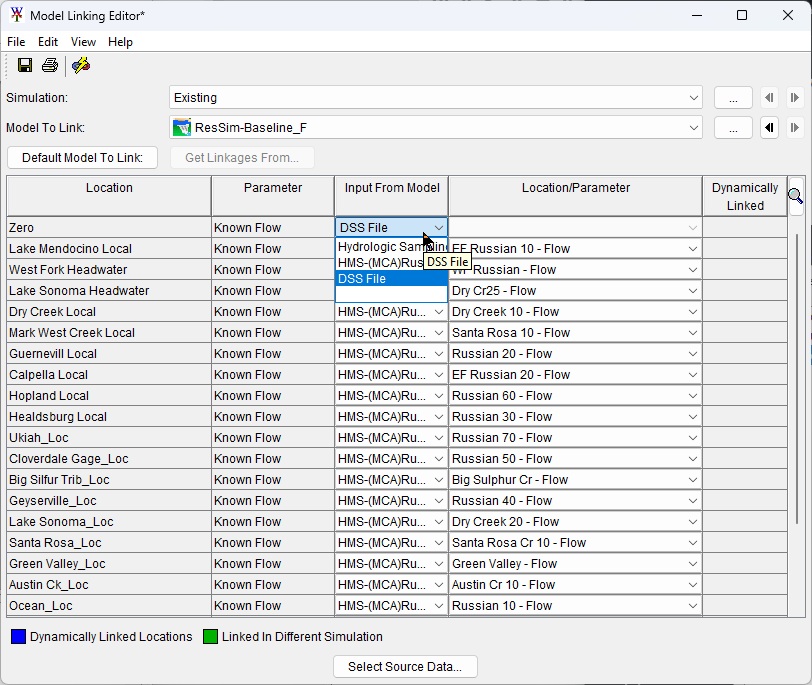Click the linking tool icon beside Print
Viewport: 812px width, 685px height.
click(x=81, y=66)
